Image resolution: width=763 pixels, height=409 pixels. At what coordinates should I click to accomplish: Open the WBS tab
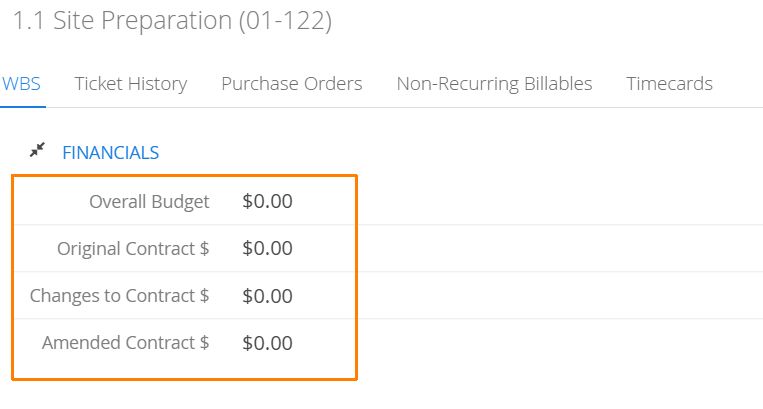pyautogui.click(x=21, y=84)
